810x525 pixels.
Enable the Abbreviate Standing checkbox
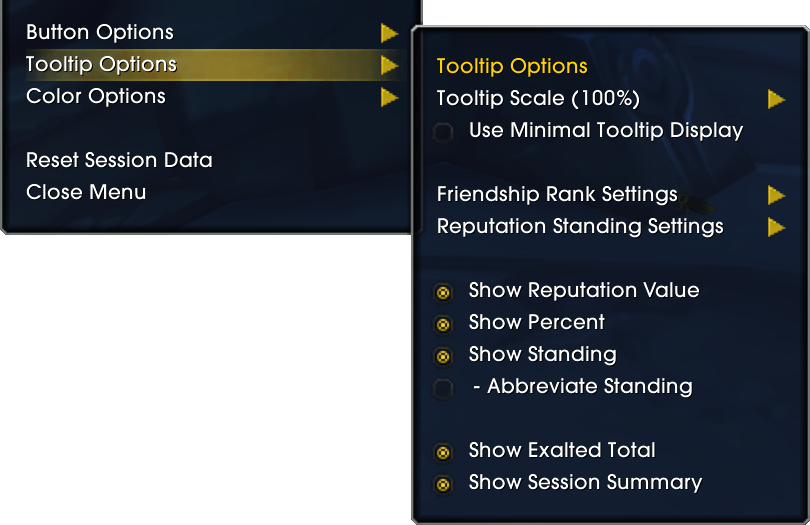point(443,388)
